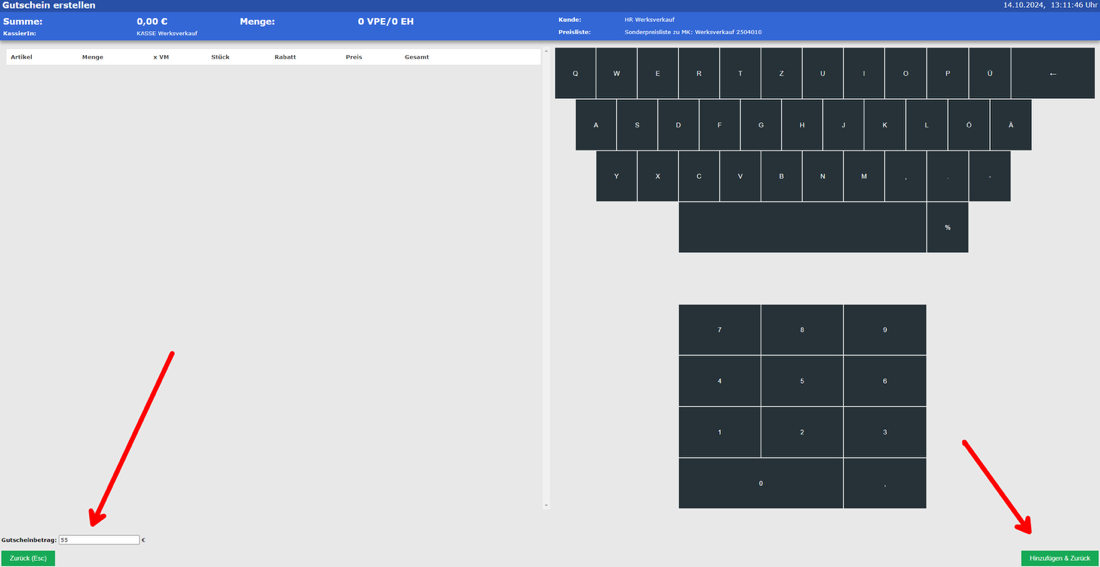Tap the hyphen key on keyboard

pyautogui.click(x=990, y=176)
